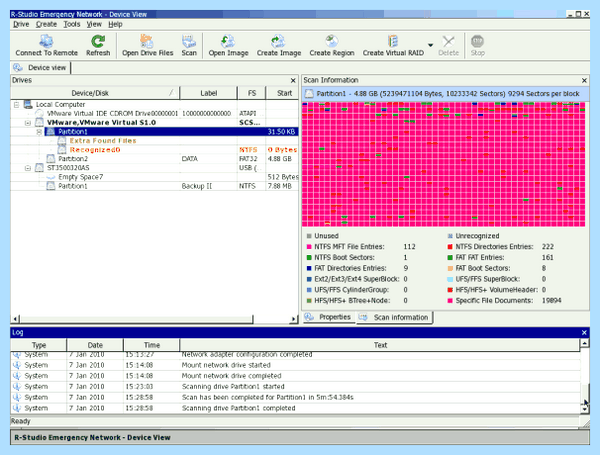
Task: Click the Drives panel horizontal scrollbar
Action: (136, 318)
